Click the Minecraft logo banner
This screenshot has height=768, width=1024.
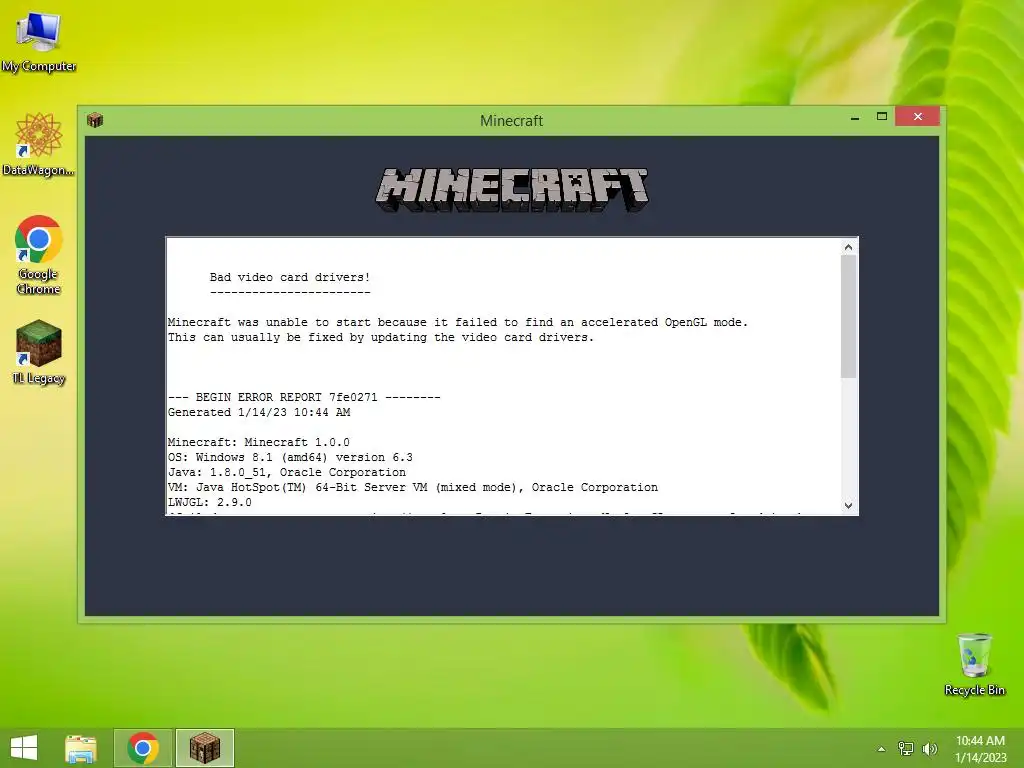pyautogui.click(x=512, y=189)
